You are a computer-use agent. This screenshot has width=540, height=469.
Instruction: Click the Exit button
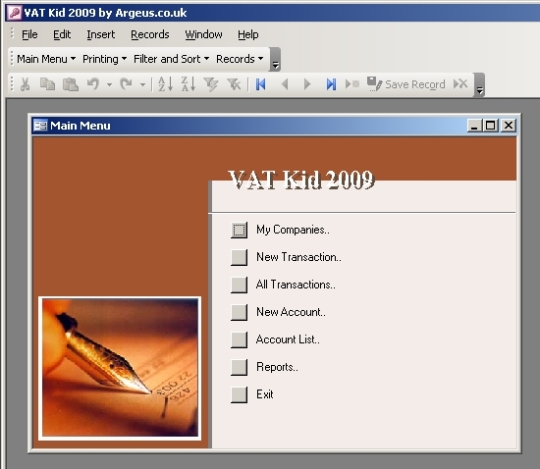pyautogui.click(x=239, y=395)
